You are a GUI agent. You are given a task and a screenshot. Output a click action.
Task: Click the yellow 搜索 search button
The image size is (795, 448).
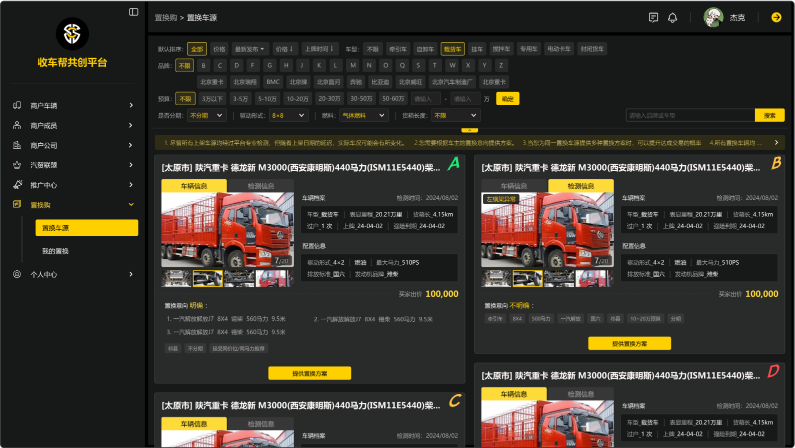(770, 116)
